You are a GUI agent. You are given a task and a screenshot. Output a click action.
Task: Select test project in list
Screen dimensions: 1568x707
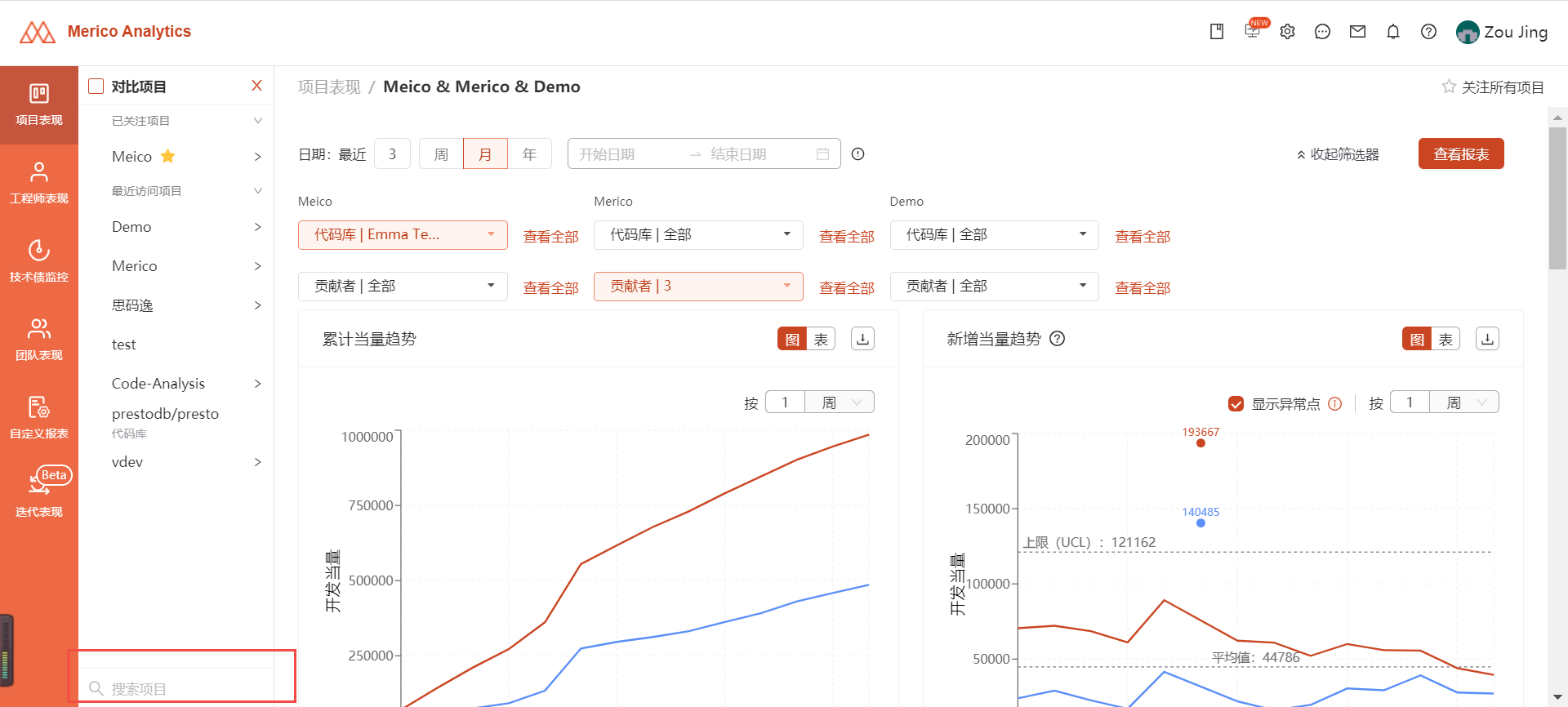click(124, 345)
